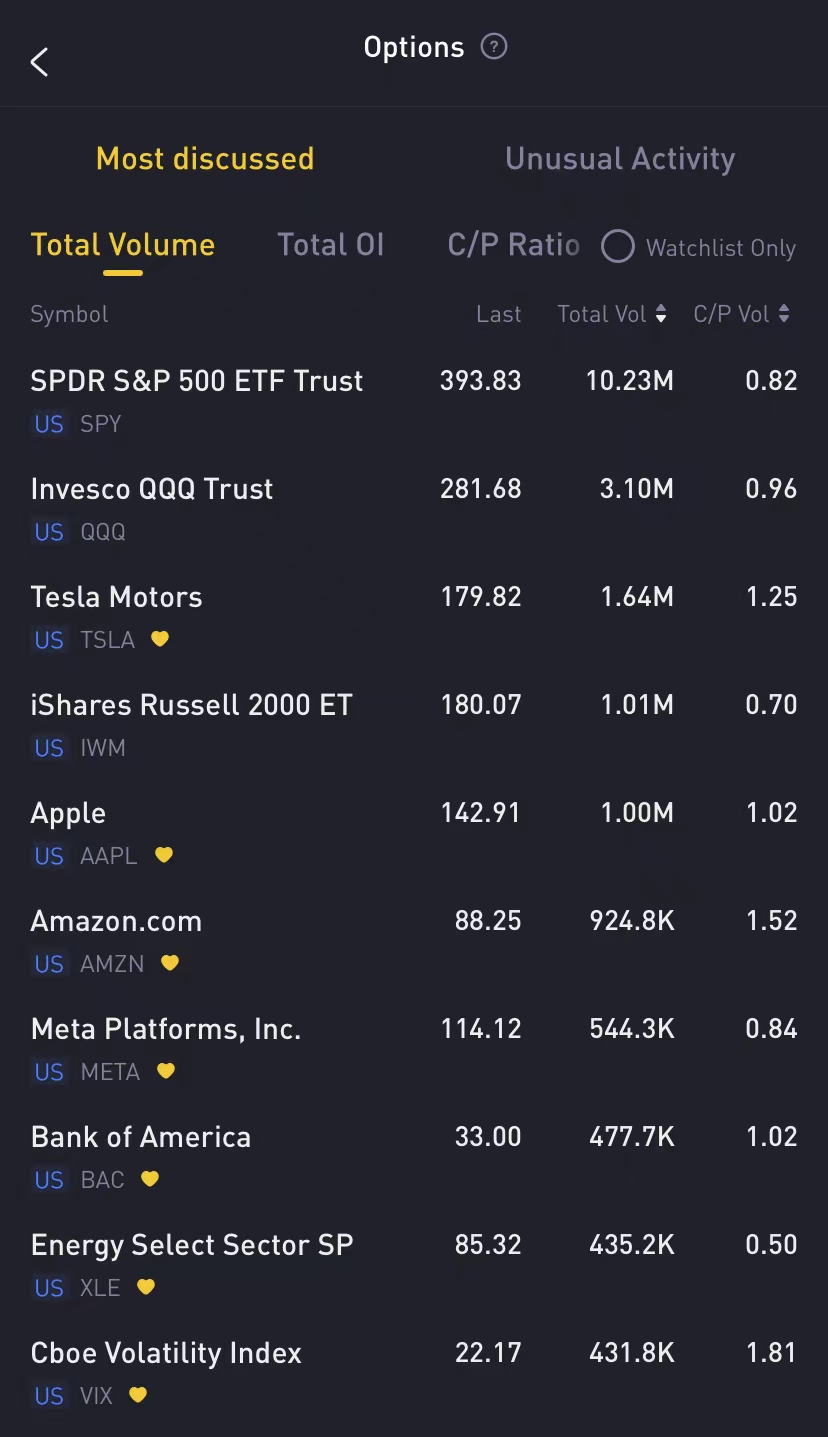This screenshot has width=828, height=1437.
Task: Sort by Total Vol column arrows
Action: (x=661, y=314)
